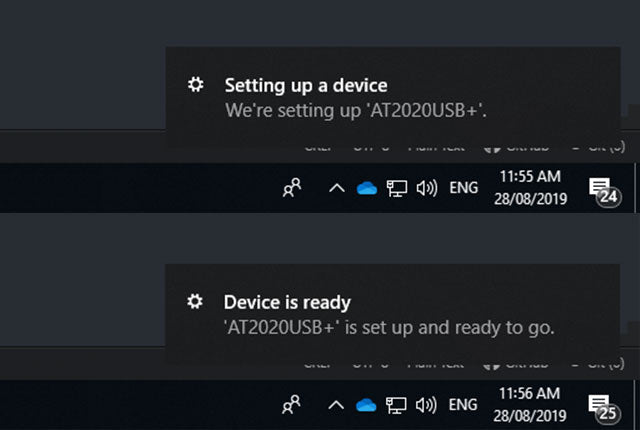Viewport: 640px width, 430px height.
Task: Expand hidden tray icons near 11:55 AM clock
Action: (x=336, y=188)
